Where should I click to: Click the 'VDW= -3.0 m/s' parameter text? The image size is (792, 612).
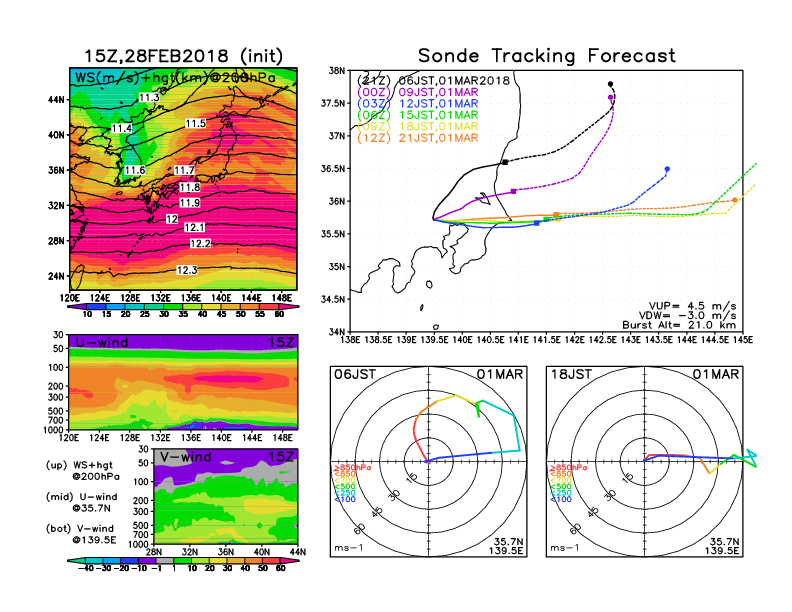(688, 316)
